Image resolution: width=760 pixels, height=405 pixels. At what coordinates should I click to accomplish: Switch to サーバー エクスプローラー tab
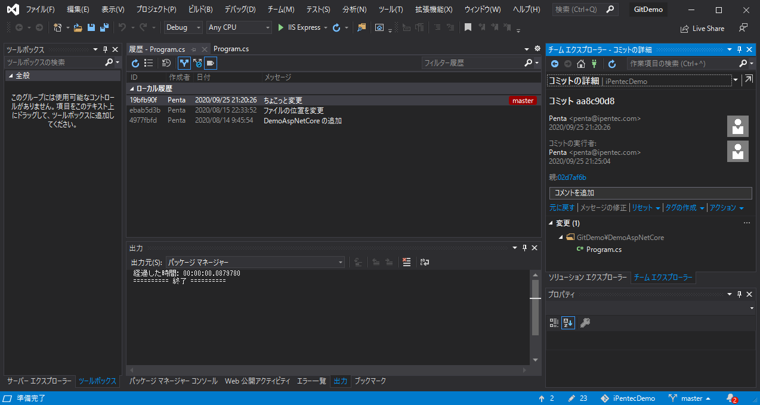(x=39, y=381)
